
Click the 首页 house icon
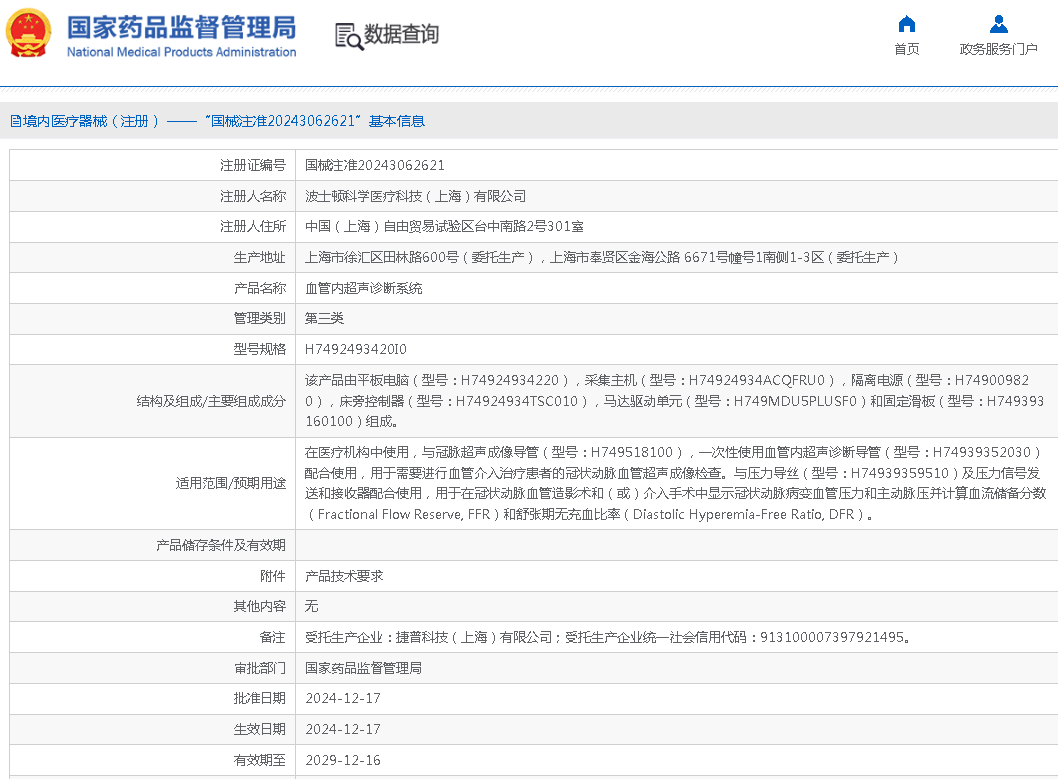point(907,24)
